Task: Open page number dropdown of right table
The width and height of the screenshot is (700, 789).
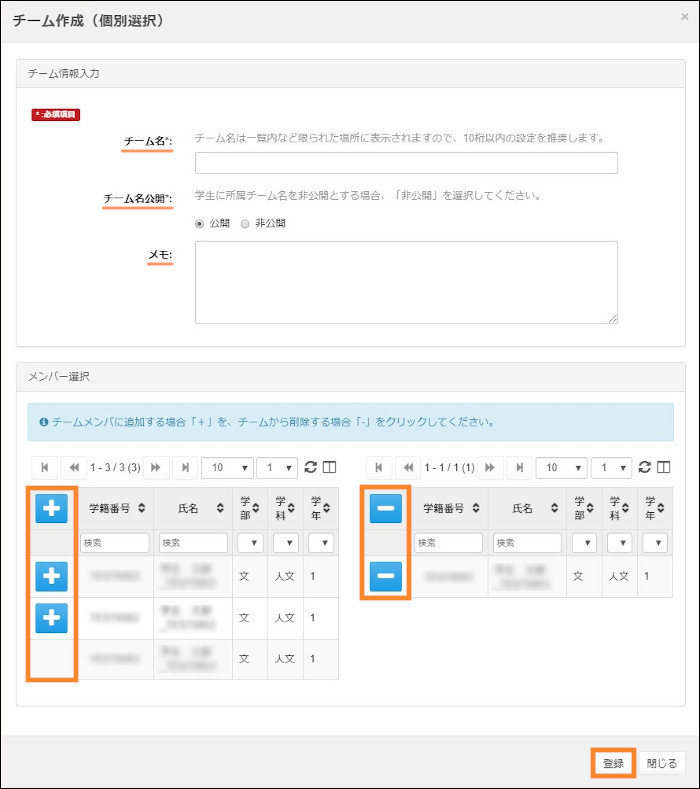Action: tap(611, 467)
